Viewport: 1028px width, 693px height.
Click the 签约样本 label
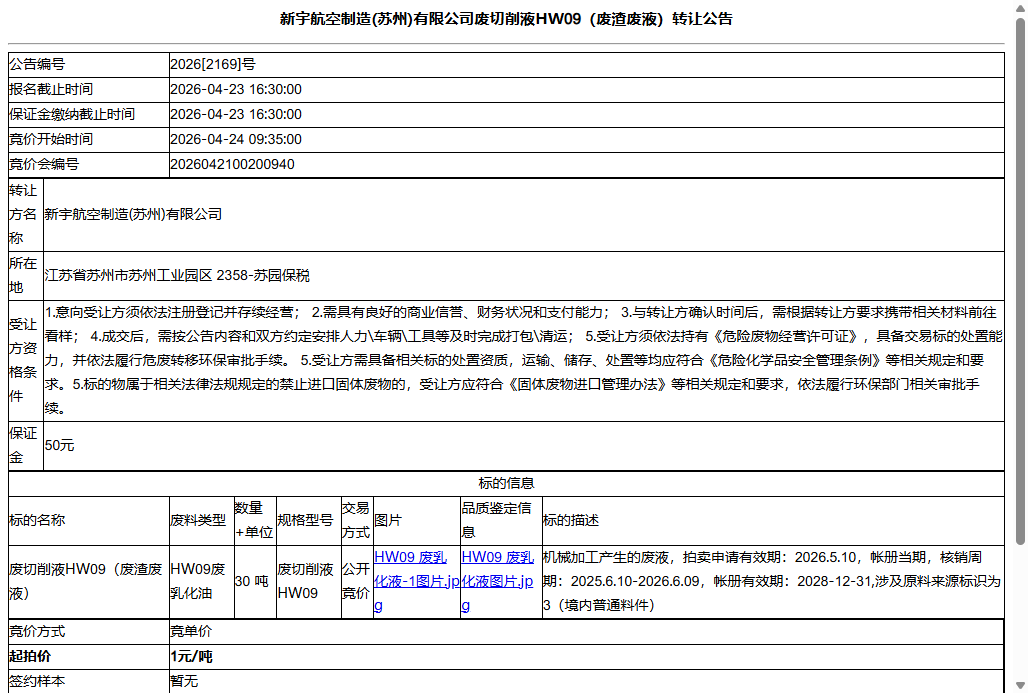tap(37, 682)
